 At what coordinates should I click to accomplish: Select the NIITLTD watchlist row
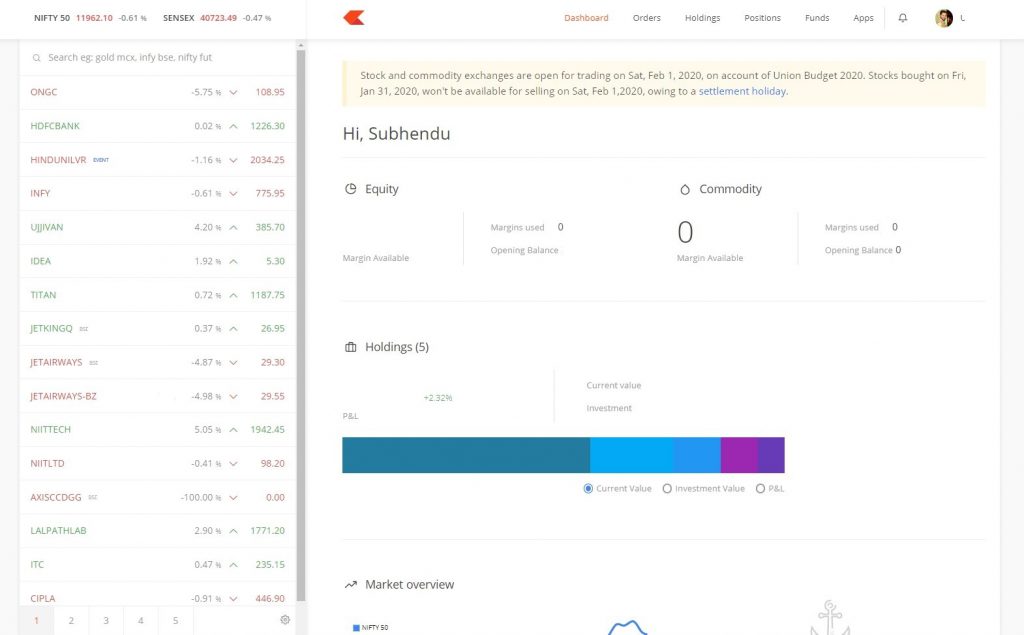pos(157,464)
